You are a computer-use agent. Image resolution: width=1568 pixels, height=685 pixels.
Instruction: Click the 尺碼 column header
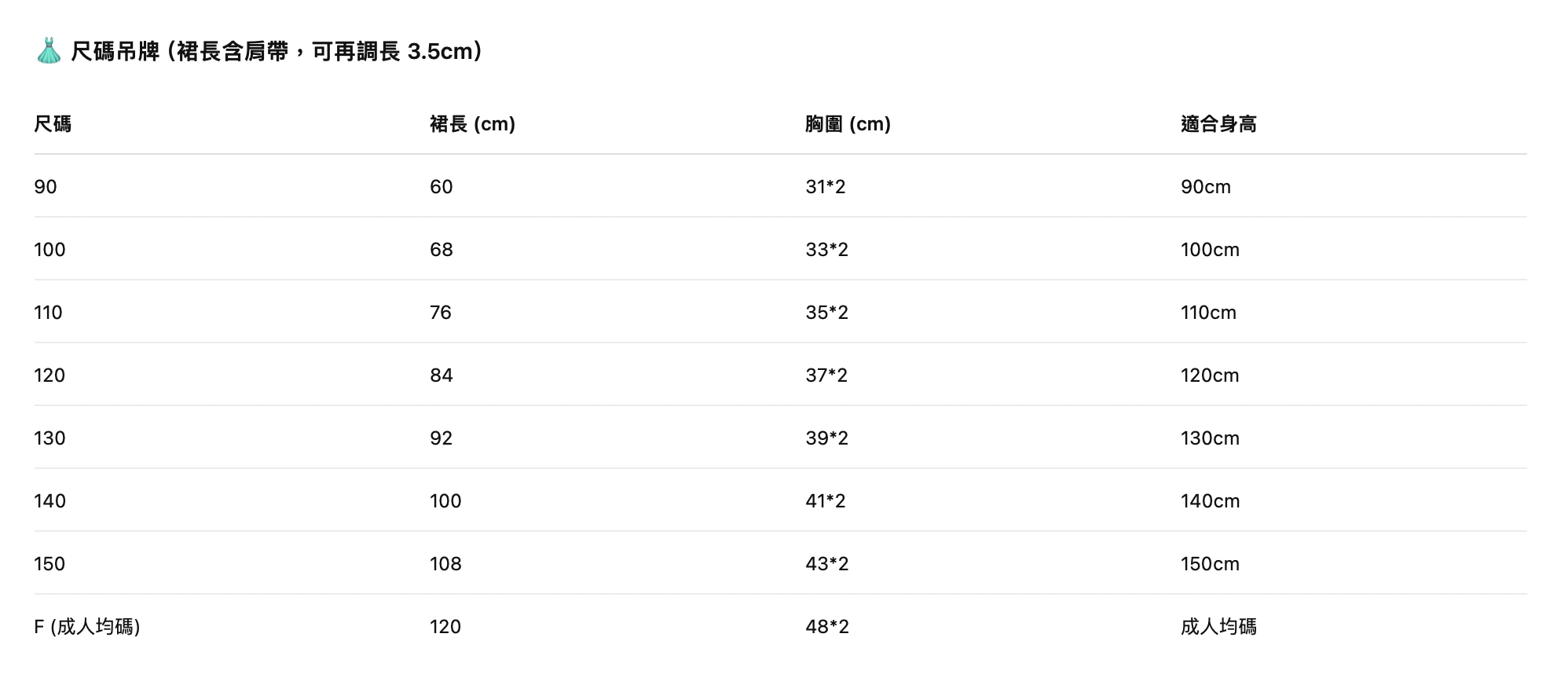[53, 123]
